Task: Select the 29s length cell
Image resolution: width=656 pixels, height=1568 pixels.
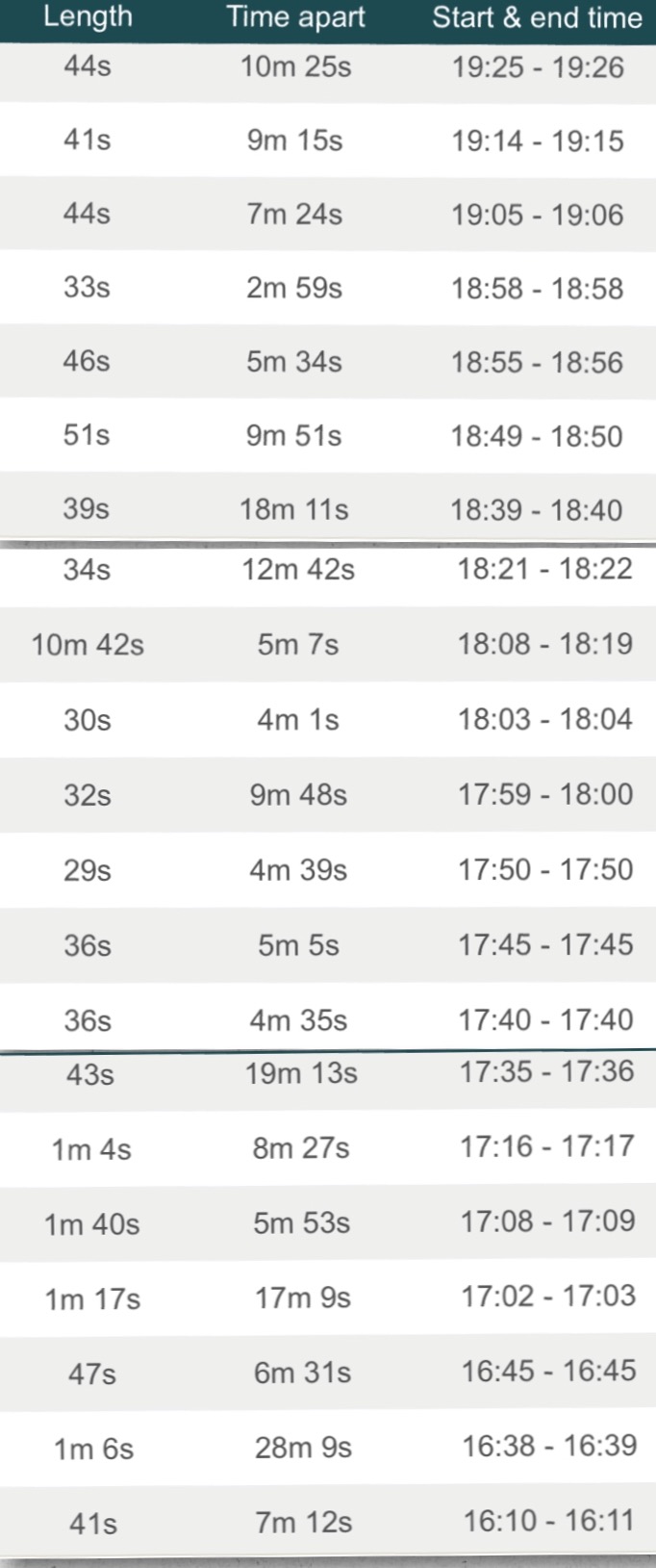Action: 88,870
